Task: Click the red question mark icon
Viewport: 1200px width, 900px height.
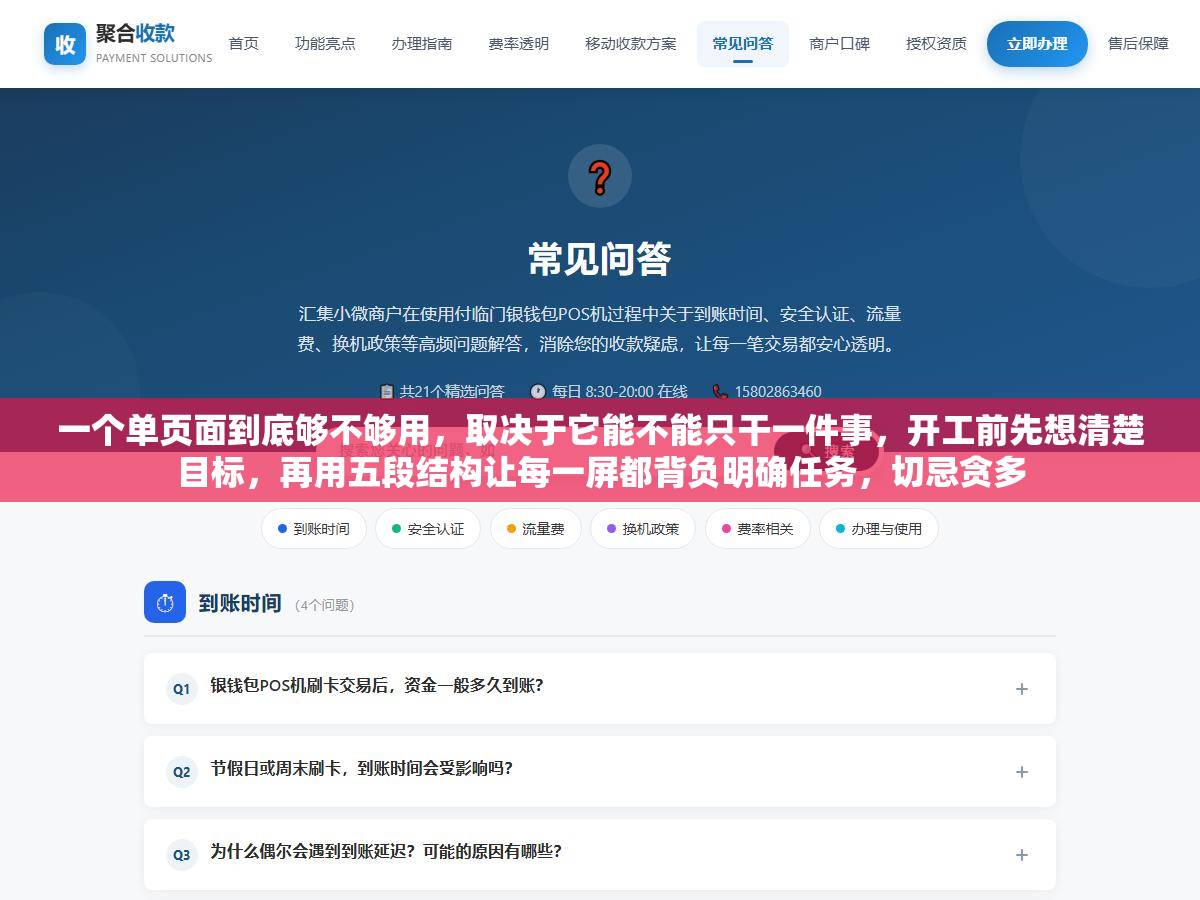Action: coord(600,177)
